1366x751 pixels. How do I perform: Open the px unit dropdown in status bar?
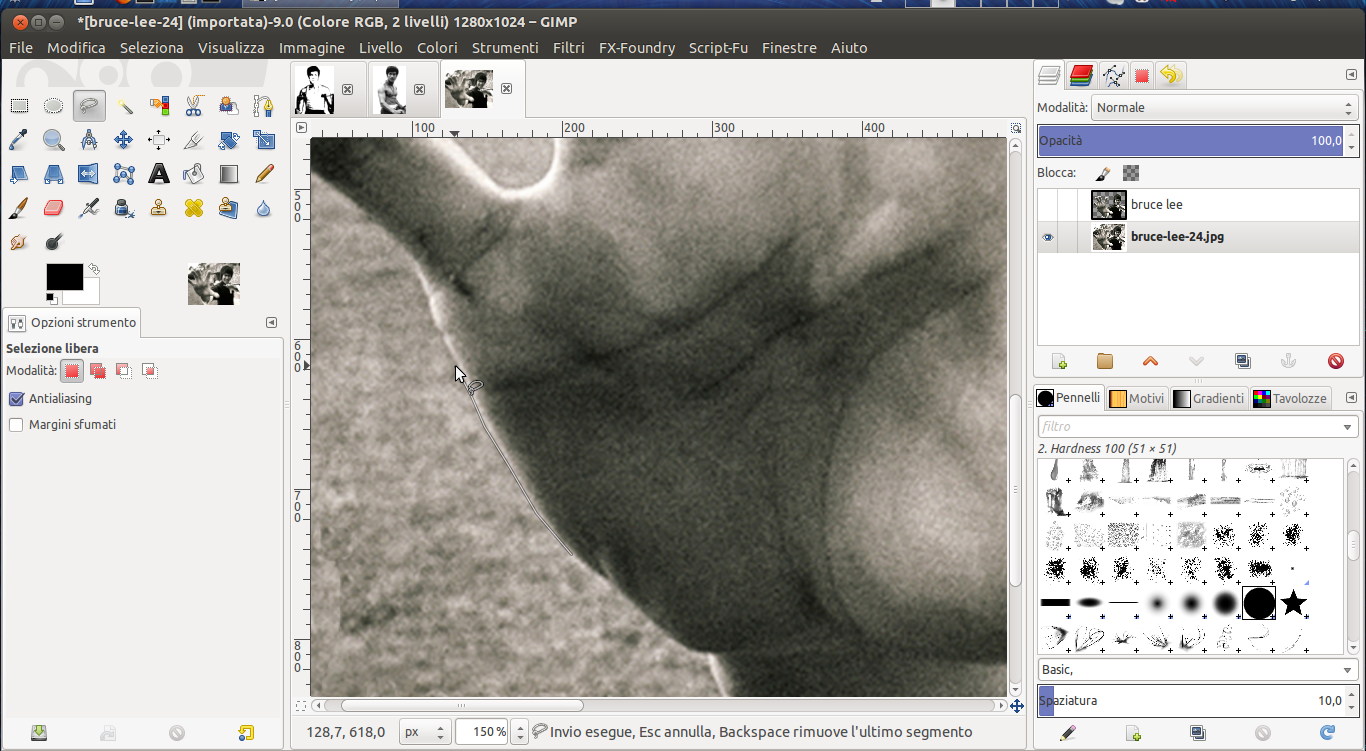[x=425, y=732]
